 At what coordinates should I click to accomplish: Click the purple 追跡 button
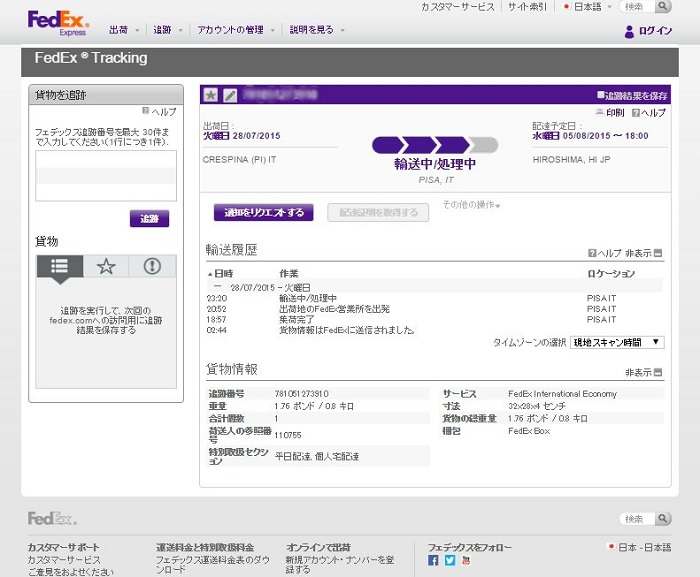point(149,218)
